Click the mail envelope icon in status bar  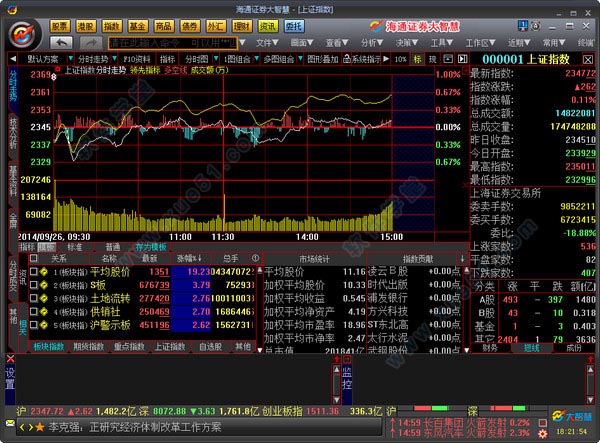click(10, 423)
